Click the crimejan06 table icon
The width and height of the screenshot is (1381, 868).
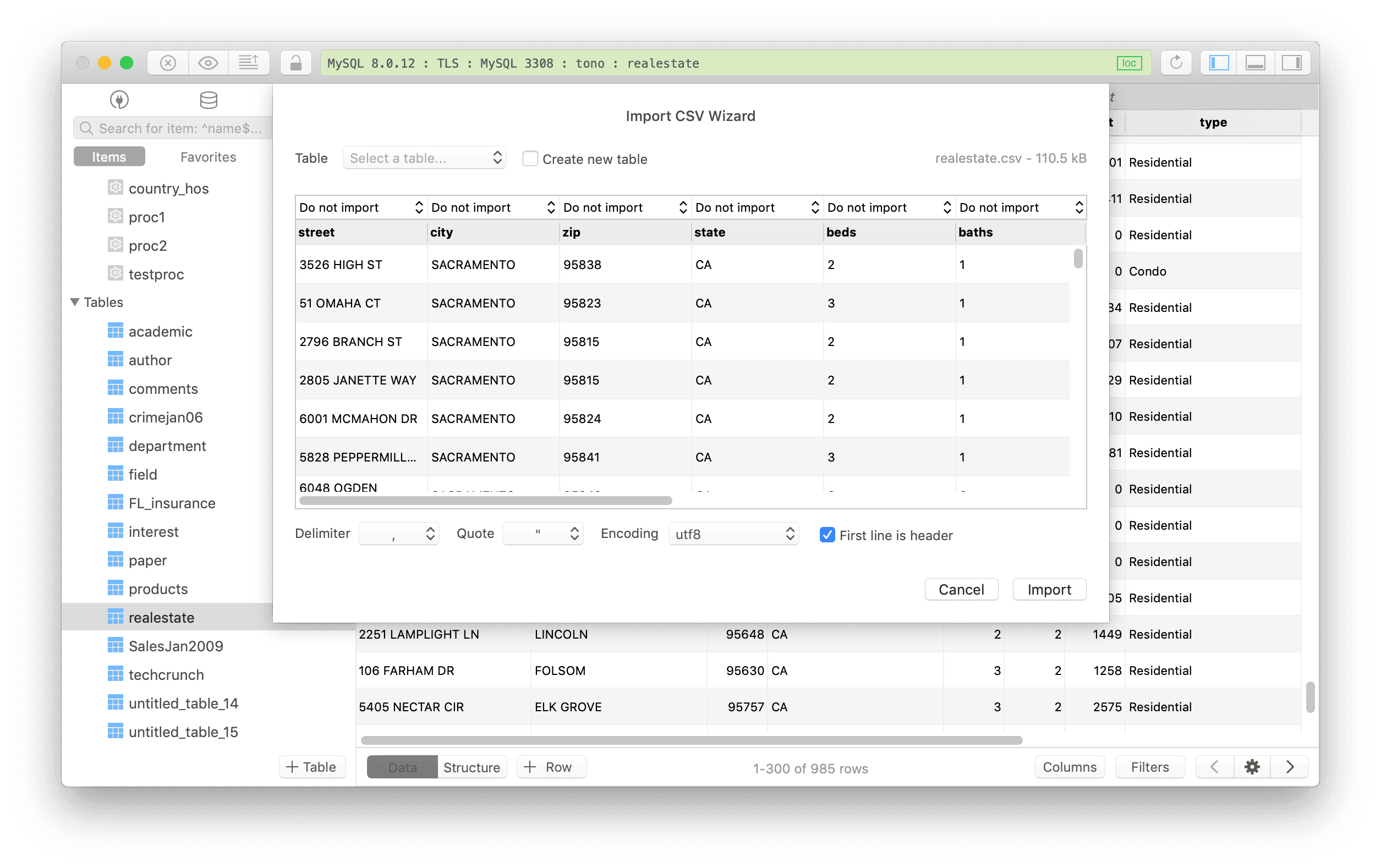pyautogui.click(x=116, y=417)
